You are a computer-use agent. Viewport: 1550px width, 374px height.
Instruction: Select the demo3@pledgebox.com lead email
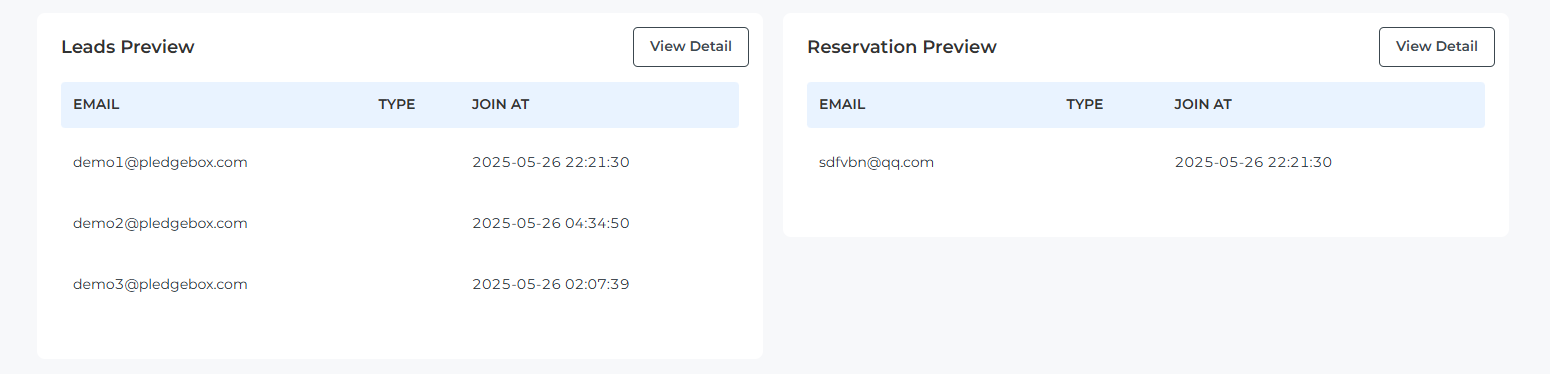coord(160,284)
